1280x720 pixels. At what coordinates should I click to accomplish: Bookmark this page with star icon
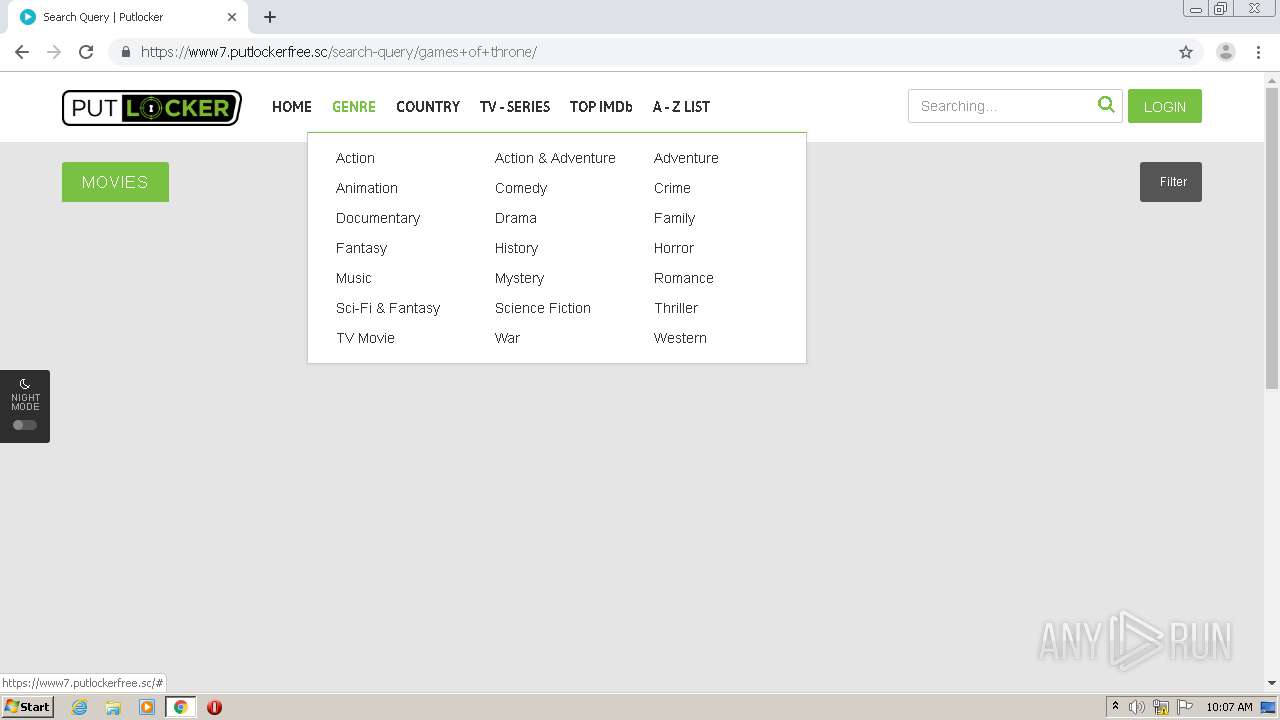[x=1186, y=52]
